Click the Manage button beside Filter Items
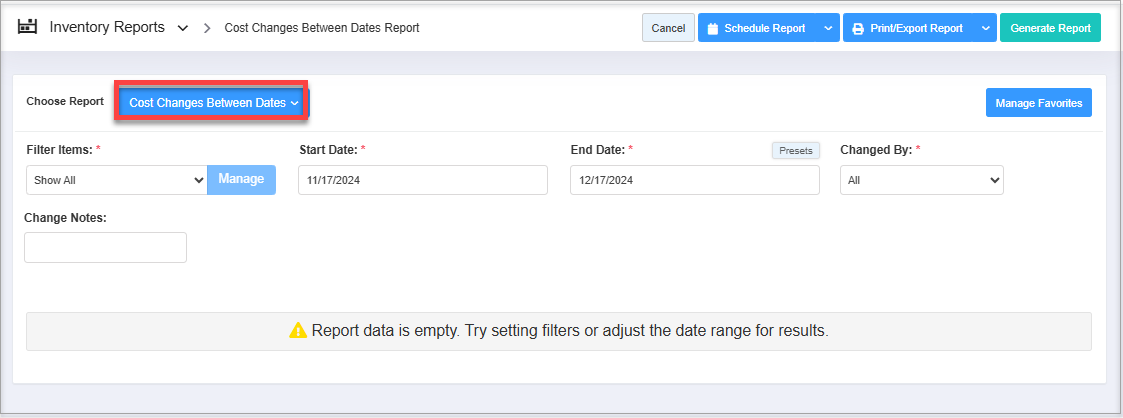The height and width of the screenshot is (418, 1123). click(241, 179)
